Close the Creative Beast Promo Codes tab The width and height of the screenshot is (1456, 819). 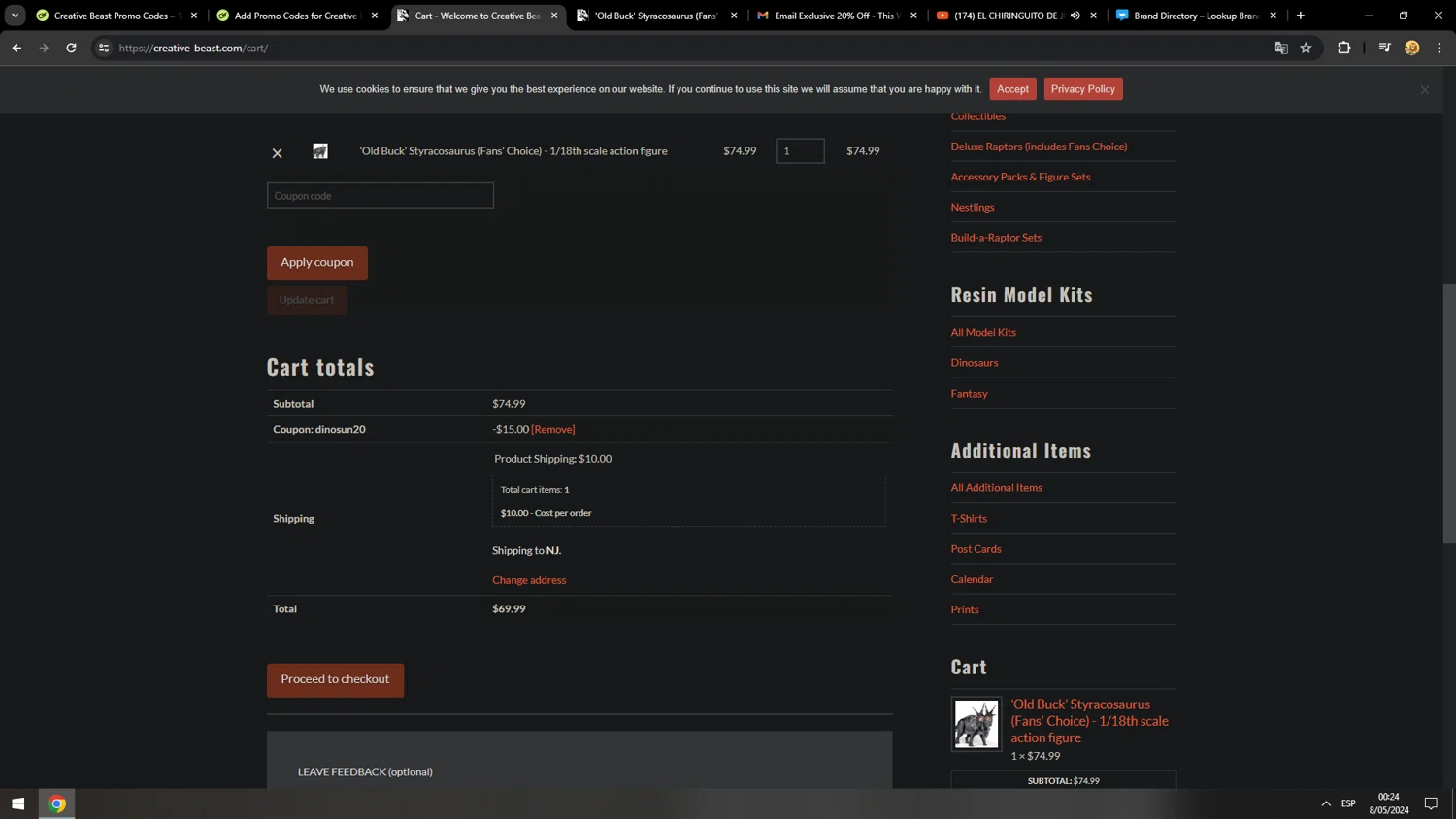pos(194,16)
